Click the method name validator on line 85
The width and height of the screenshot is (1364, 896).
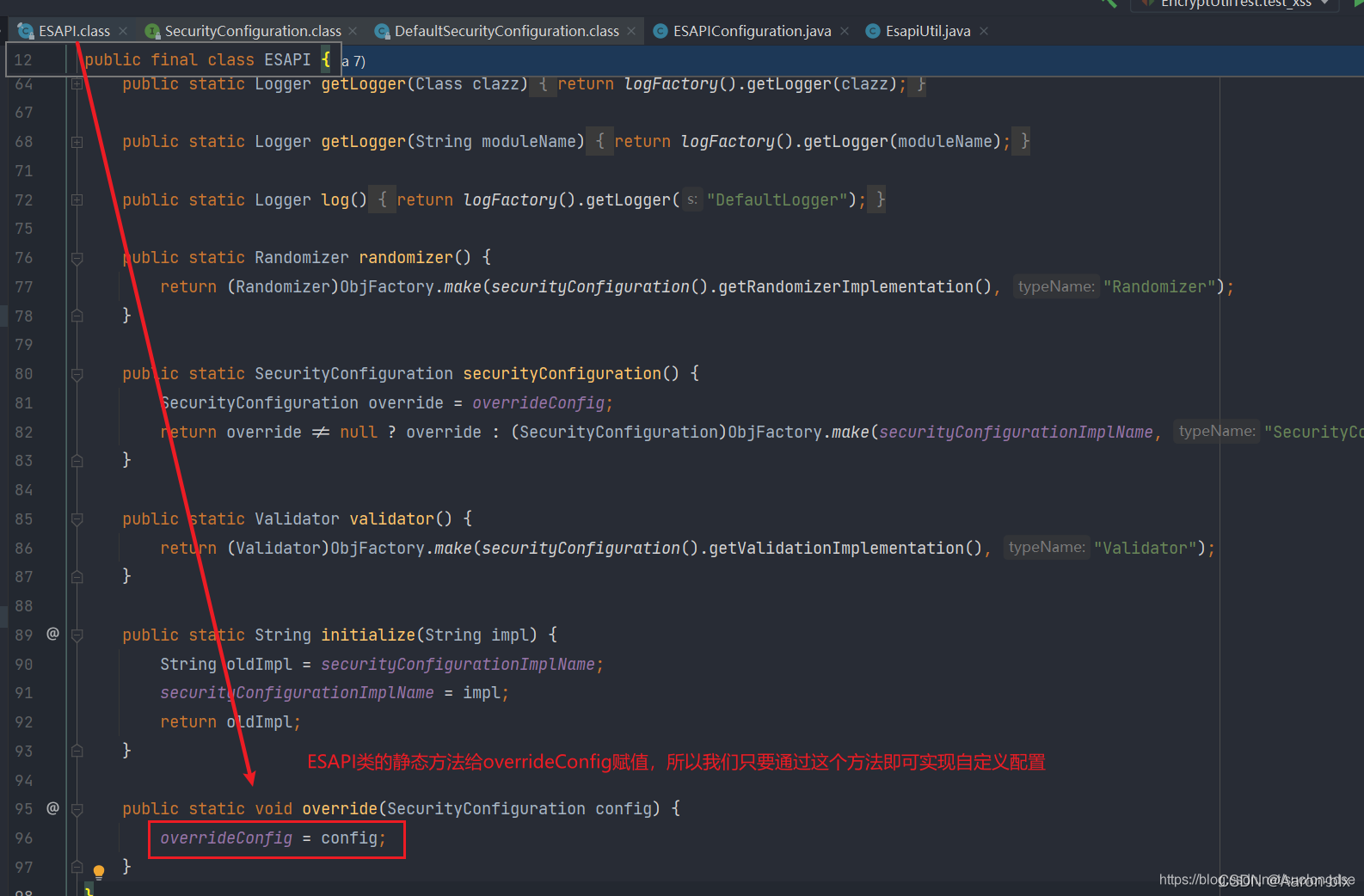click(x=391, y=519)
